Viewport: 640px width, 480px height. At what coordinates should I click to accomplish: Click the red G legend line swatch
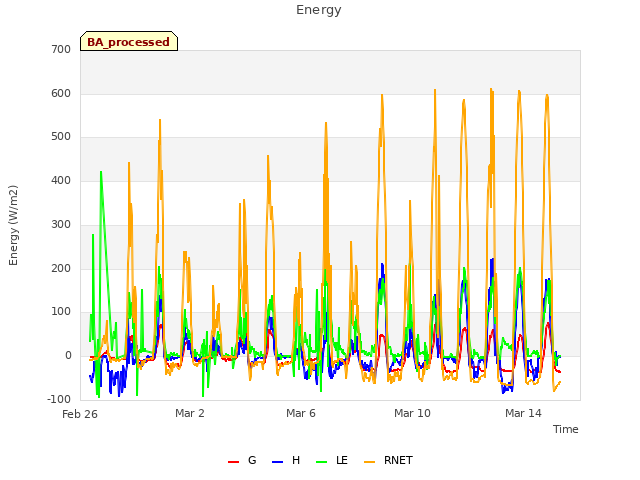pyautogui.click(x=233, y=462)
